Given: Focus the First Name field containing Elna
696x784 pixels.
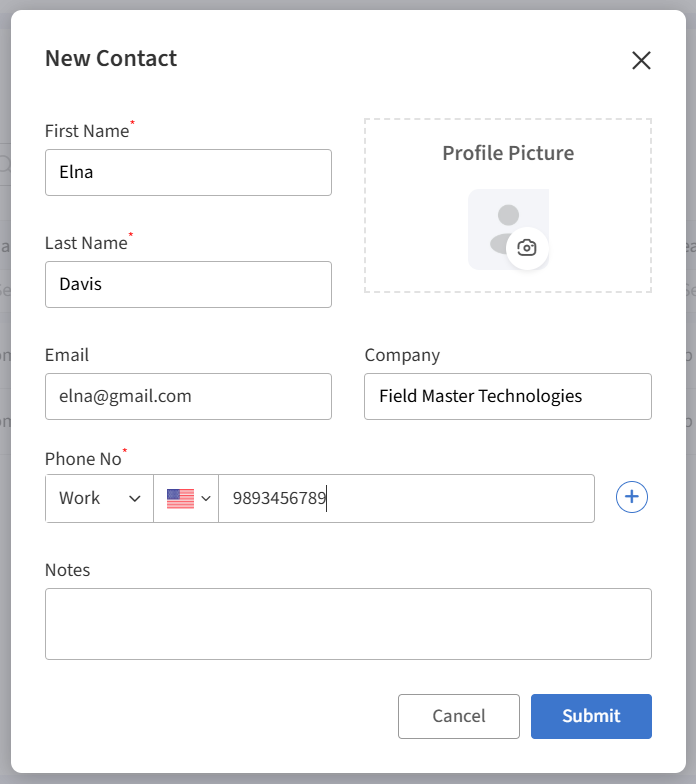Looking at the screenshot, I should coord(188,172).
